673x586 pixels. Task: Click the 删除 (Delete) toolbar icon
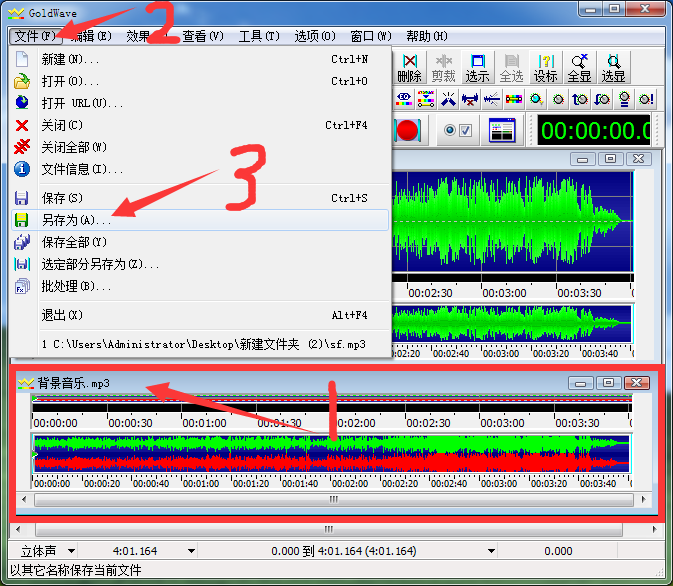point(409,67)
